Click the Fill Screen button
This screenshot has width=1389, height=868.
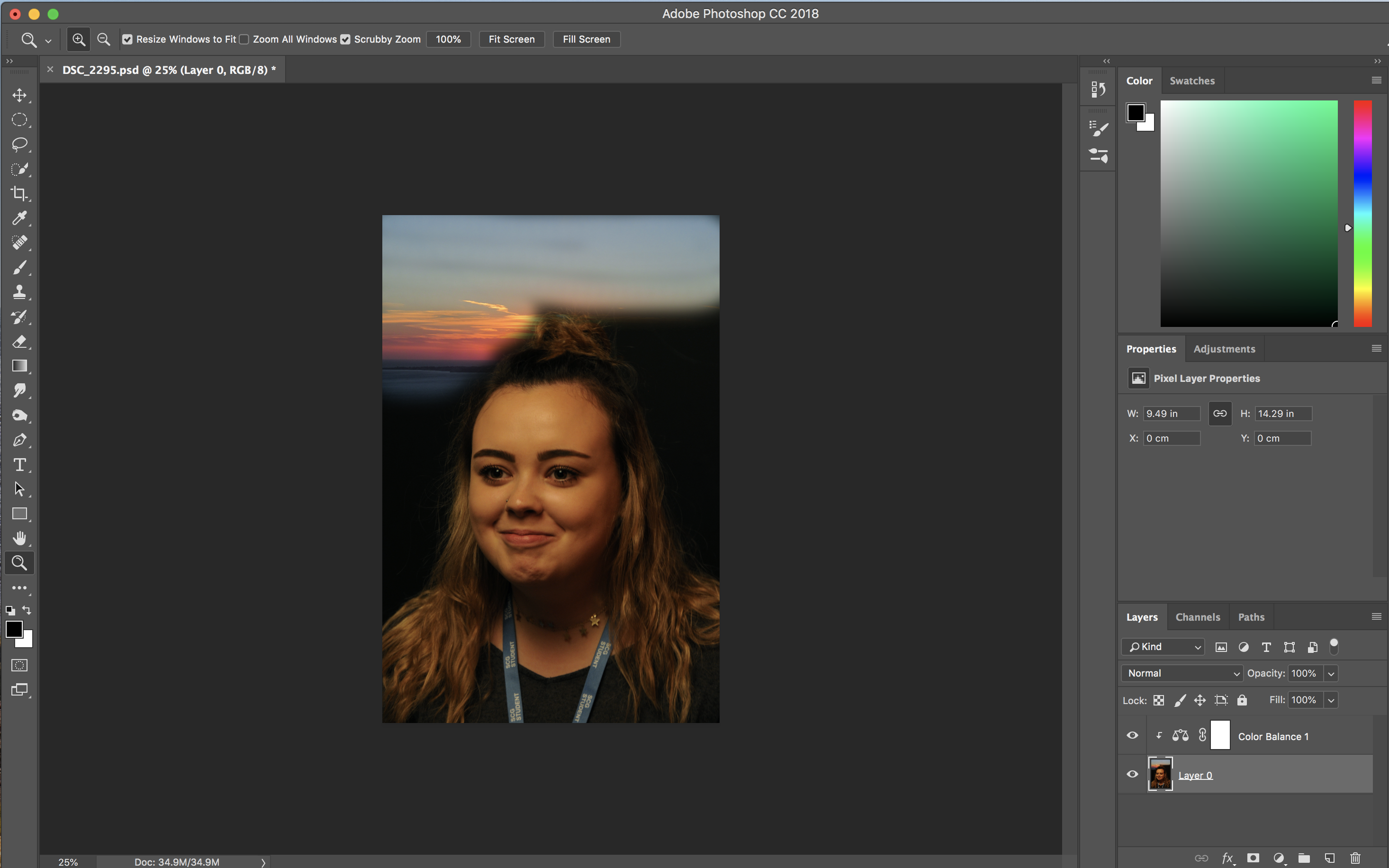pyautogui.click(x=586, y=40)
